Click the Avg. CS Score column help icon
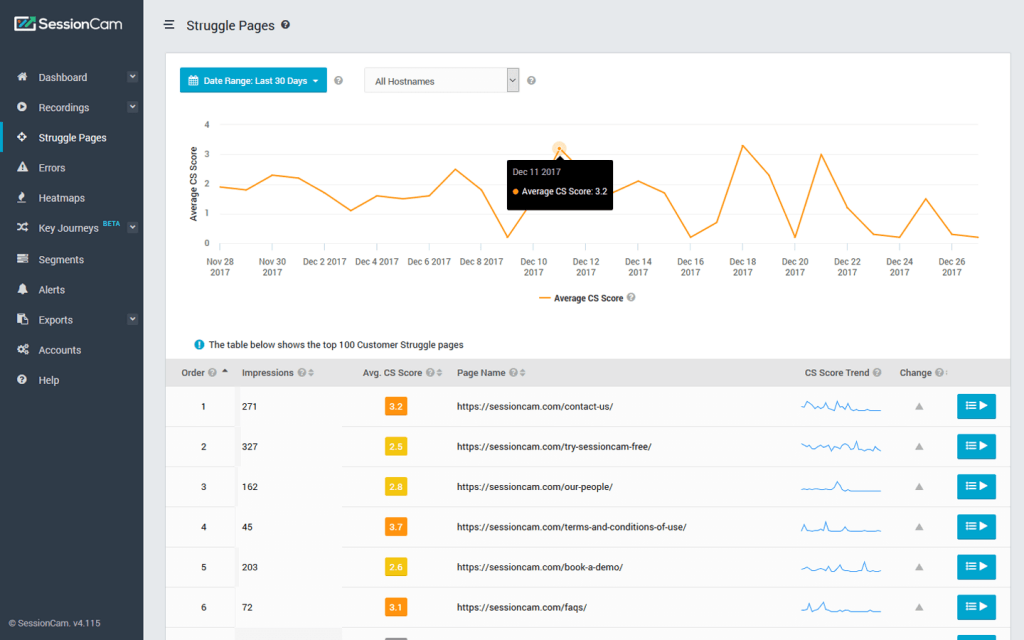The height and width of the screenshot is (640, 1024). [430, 373]
